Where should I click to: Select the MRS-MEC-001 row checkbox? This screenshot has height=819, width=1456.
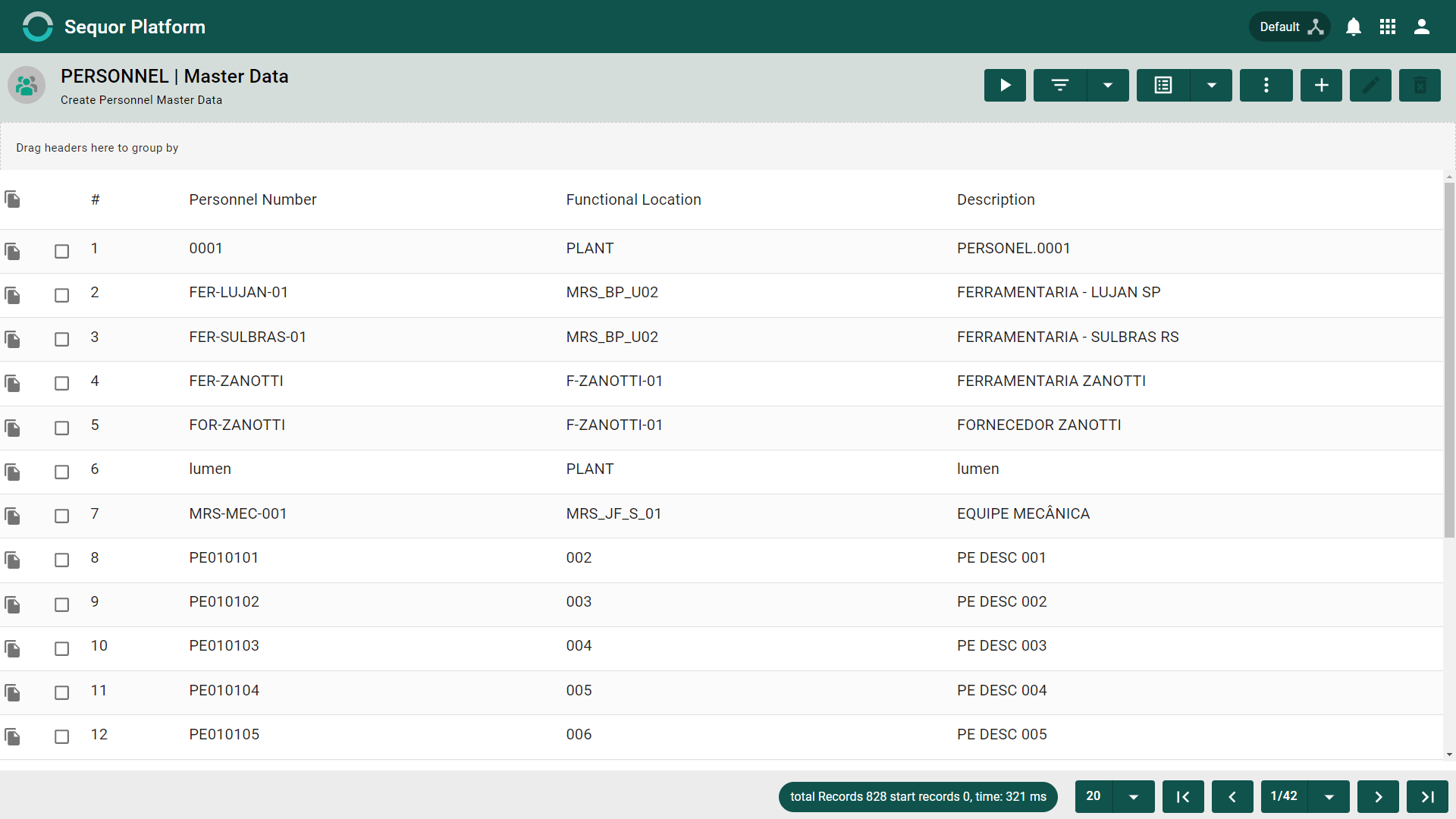(x=62, y=516)
